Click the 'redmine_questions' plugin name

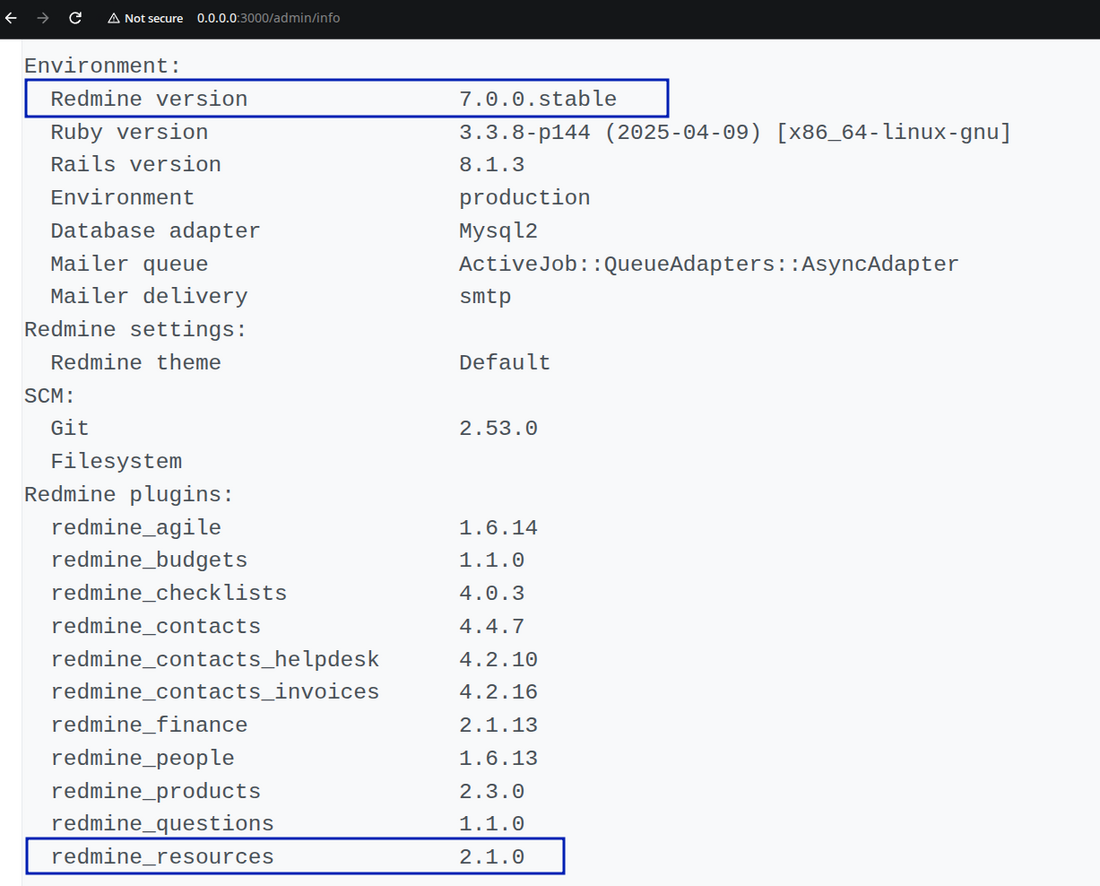tap(162, 824)
